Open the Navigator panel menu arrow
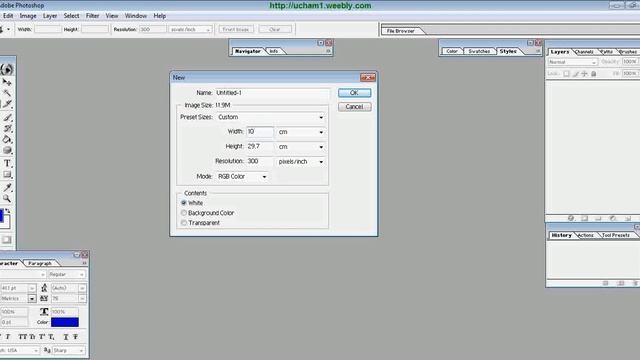The height and width of the screenshot is (360, 640). click(328, 51)
